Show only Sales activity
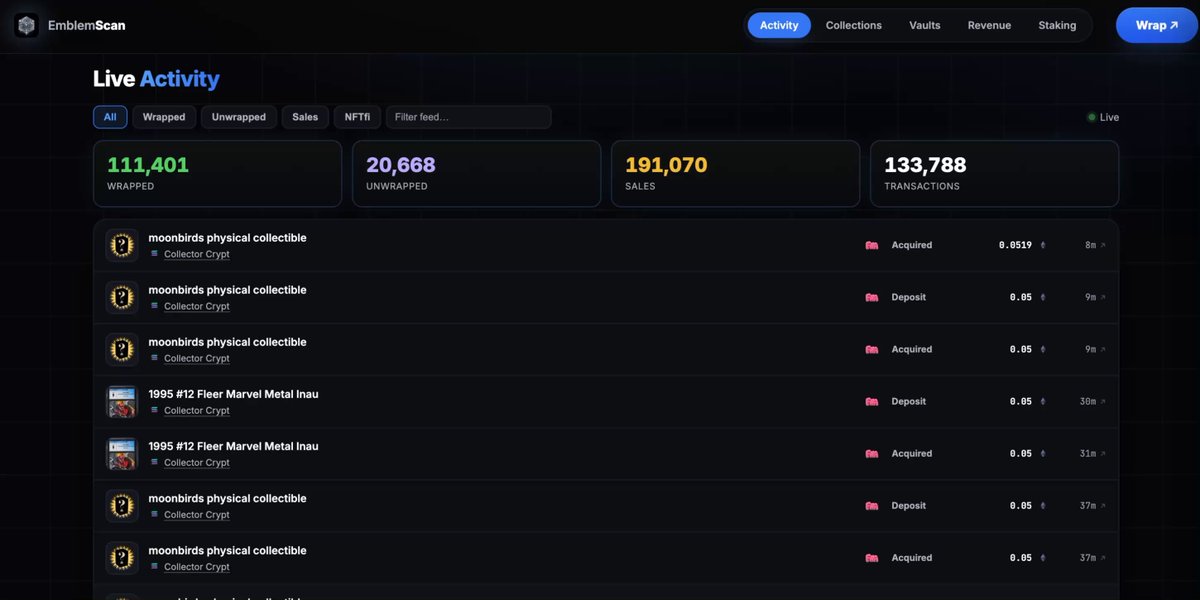 [x=305, y=117]
